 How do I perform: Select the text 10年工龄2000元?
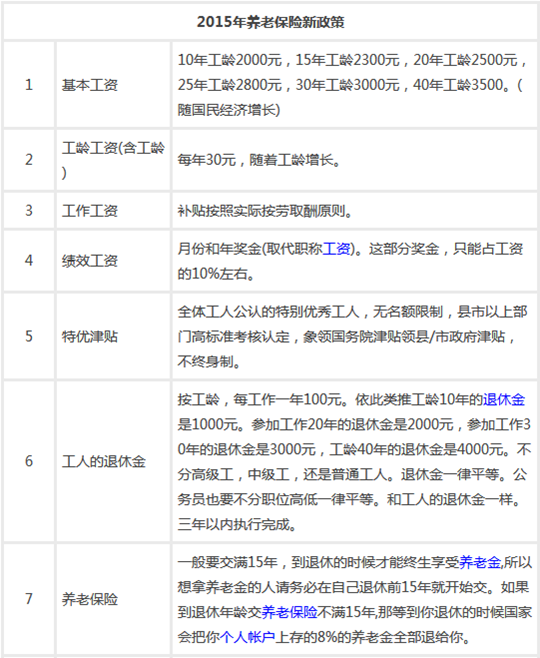[230, 60]
